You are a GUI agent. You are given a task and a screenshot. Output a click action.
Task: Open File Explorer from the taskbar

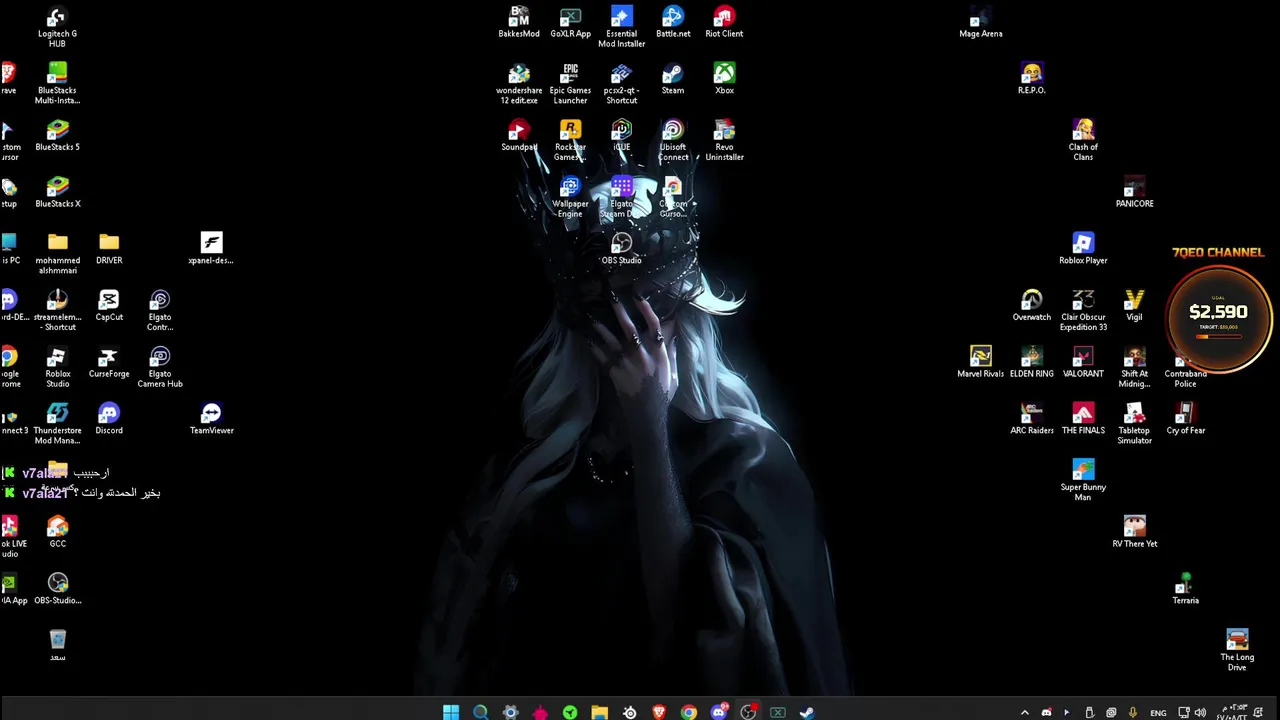pyautogui.click(x=599, y=712)
